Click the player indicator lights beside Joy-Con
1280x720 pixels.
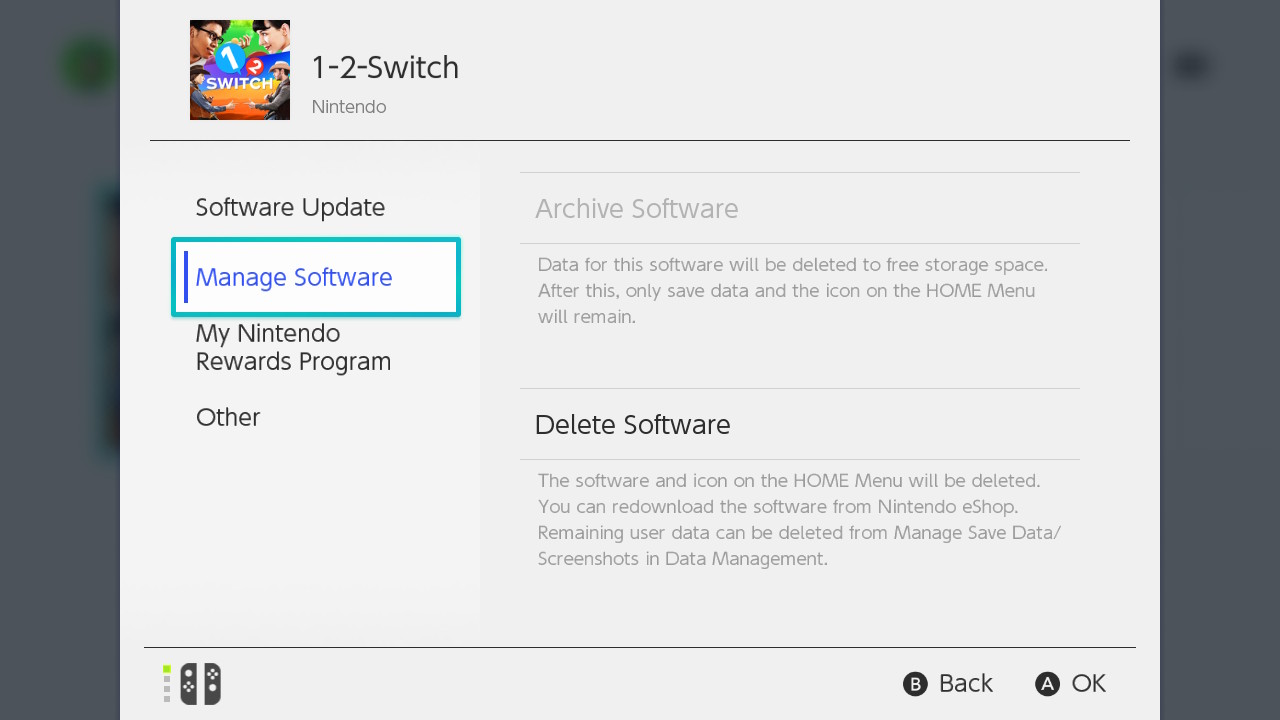click(x=167, y=684)
